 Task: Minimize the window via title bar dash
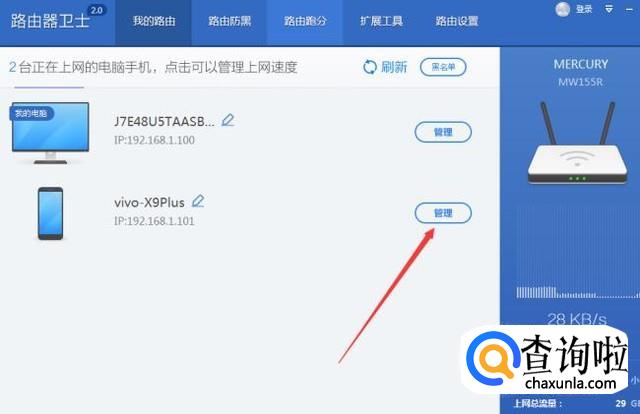click(629, 9)
